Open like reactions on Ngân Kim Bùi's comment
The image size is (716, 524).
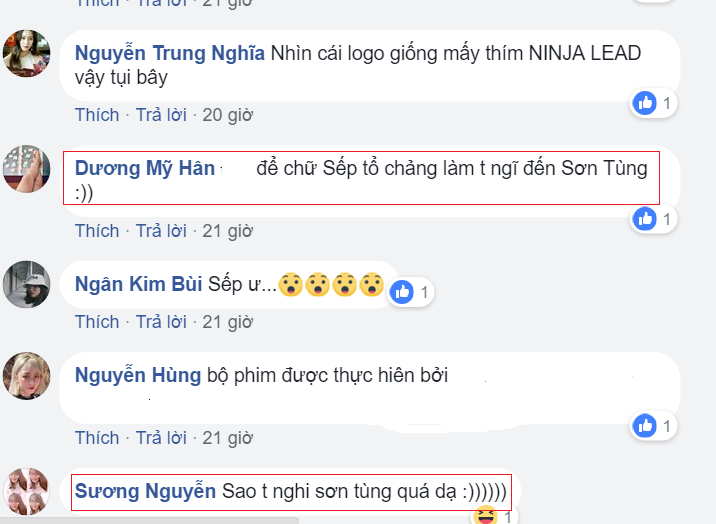coord(403,292)
